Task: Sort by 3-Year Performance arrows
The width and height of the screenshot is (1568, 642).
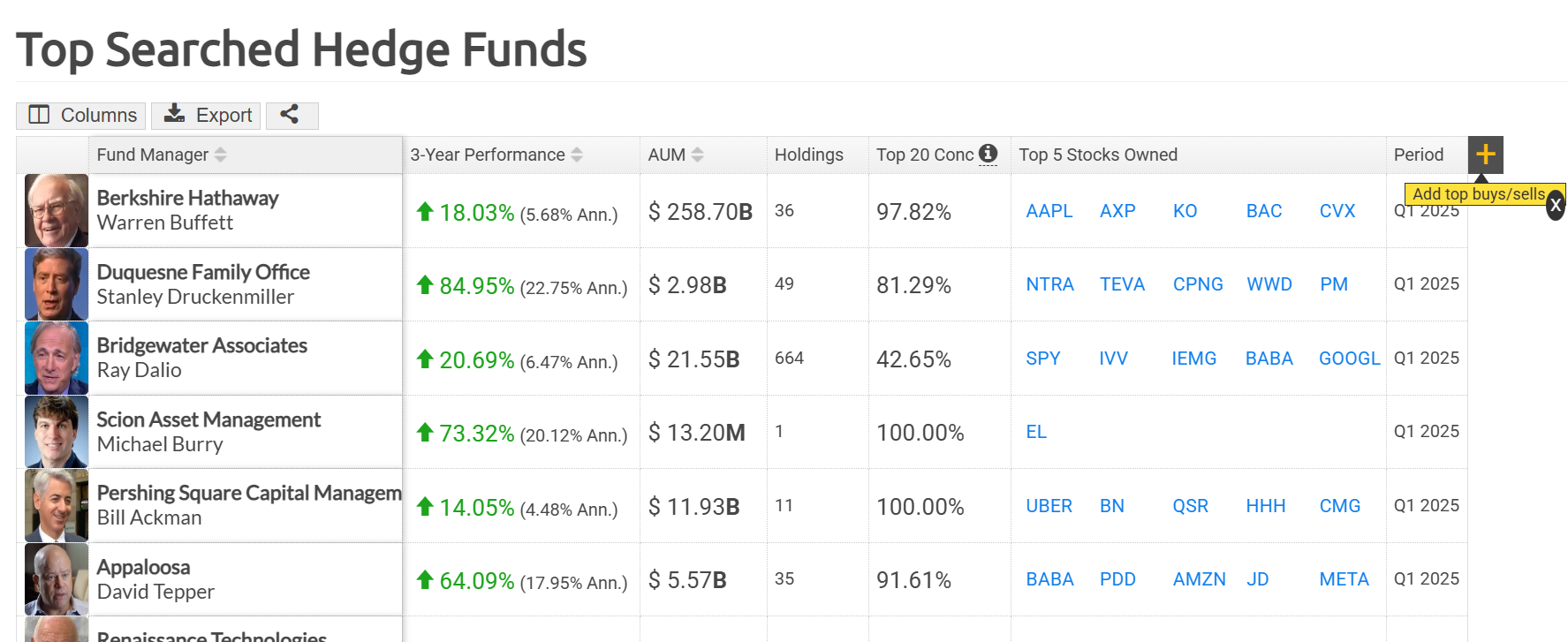Action: (577, 155)
